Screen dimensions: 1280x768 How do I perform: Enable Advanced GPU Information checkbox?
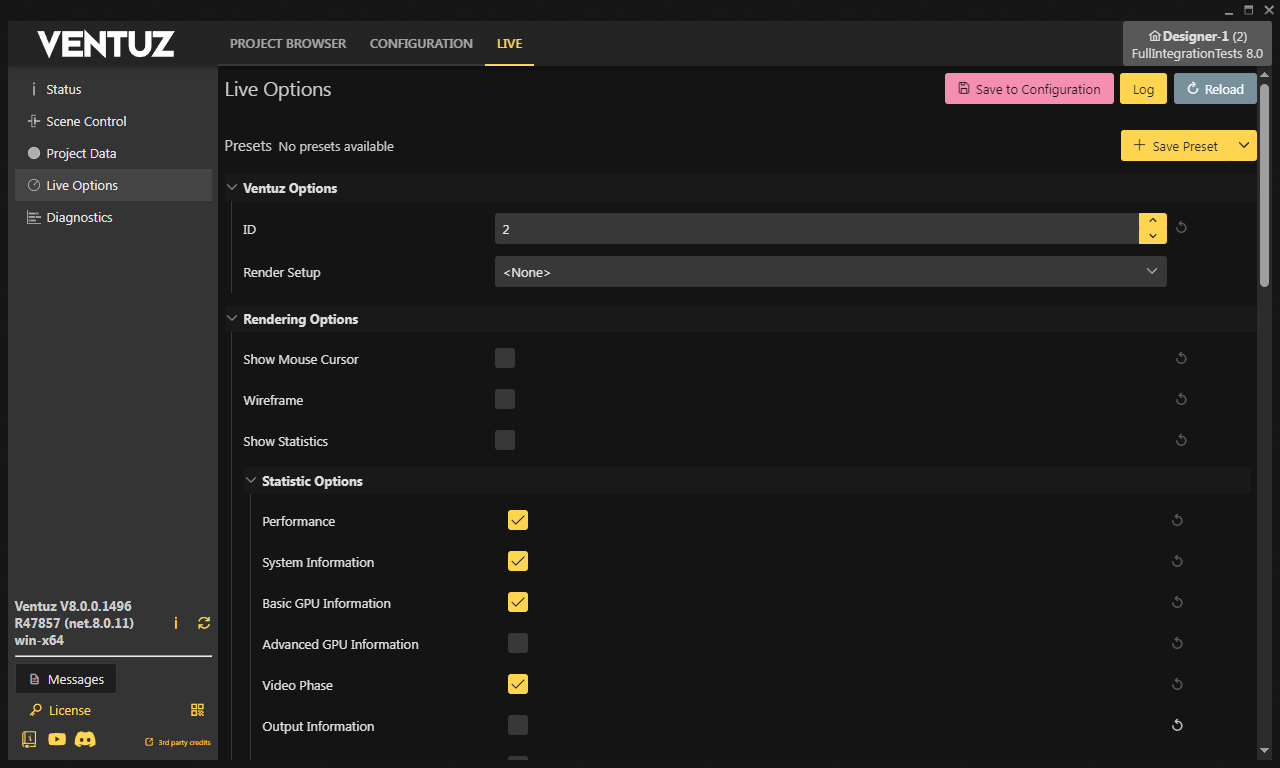click(x=518, y=644)
